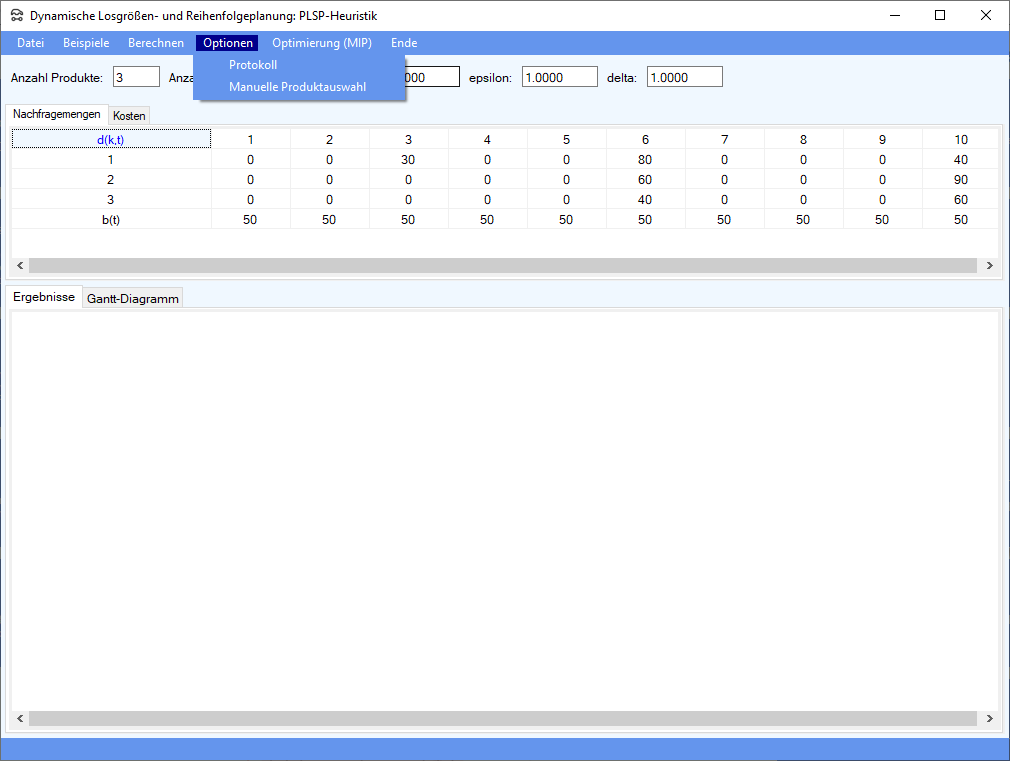Maximize the application window
The height and width of the screenshot is (761, 1010).
[x=939, y=15]
